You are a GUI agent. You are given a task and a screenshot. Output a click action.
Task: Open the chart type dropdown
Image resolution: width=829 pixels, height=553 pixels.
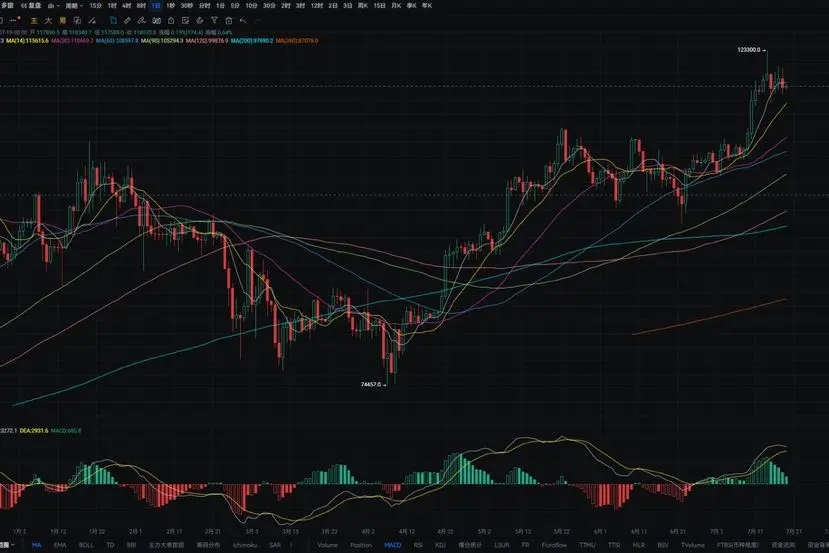[54, 6]
